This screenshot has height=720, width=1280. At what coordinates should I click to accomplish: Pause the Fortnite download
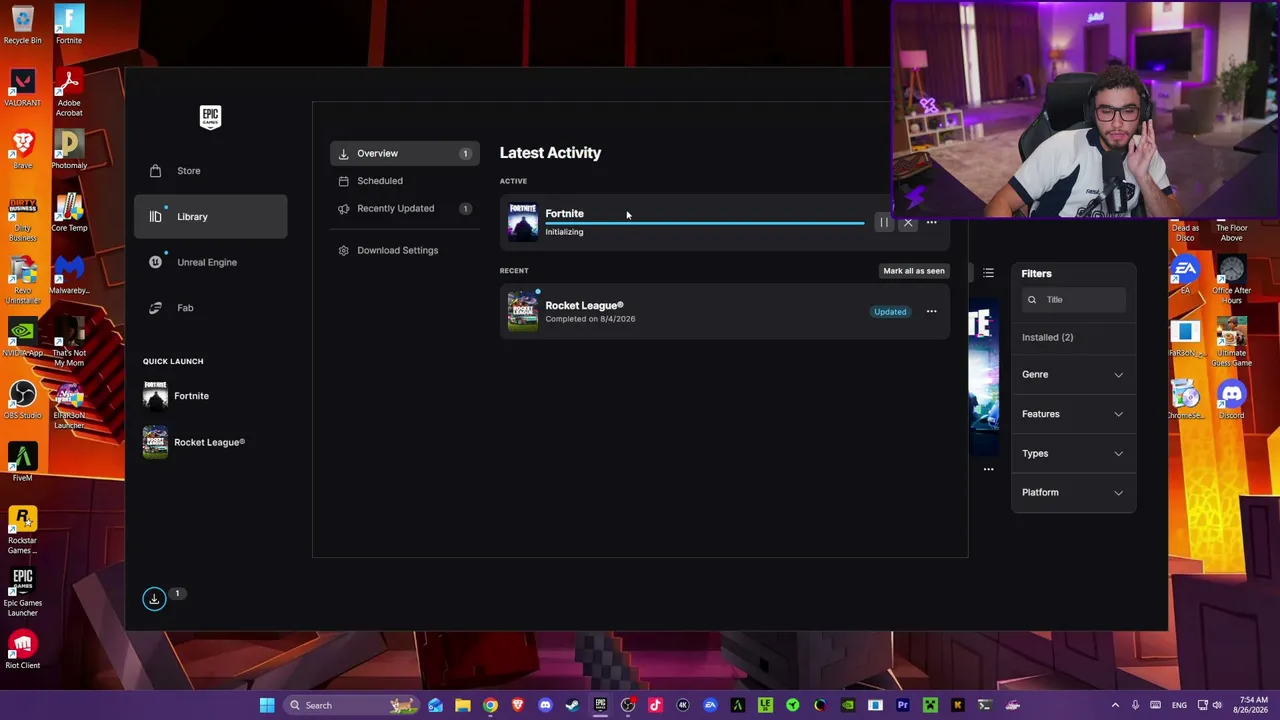pyautogui.click(x=884, y=223)
